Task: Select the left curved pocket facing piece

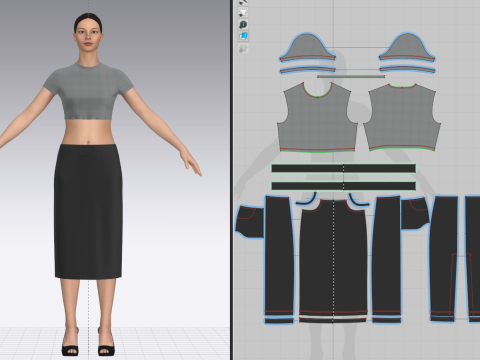Action: (x=306, y=199)
